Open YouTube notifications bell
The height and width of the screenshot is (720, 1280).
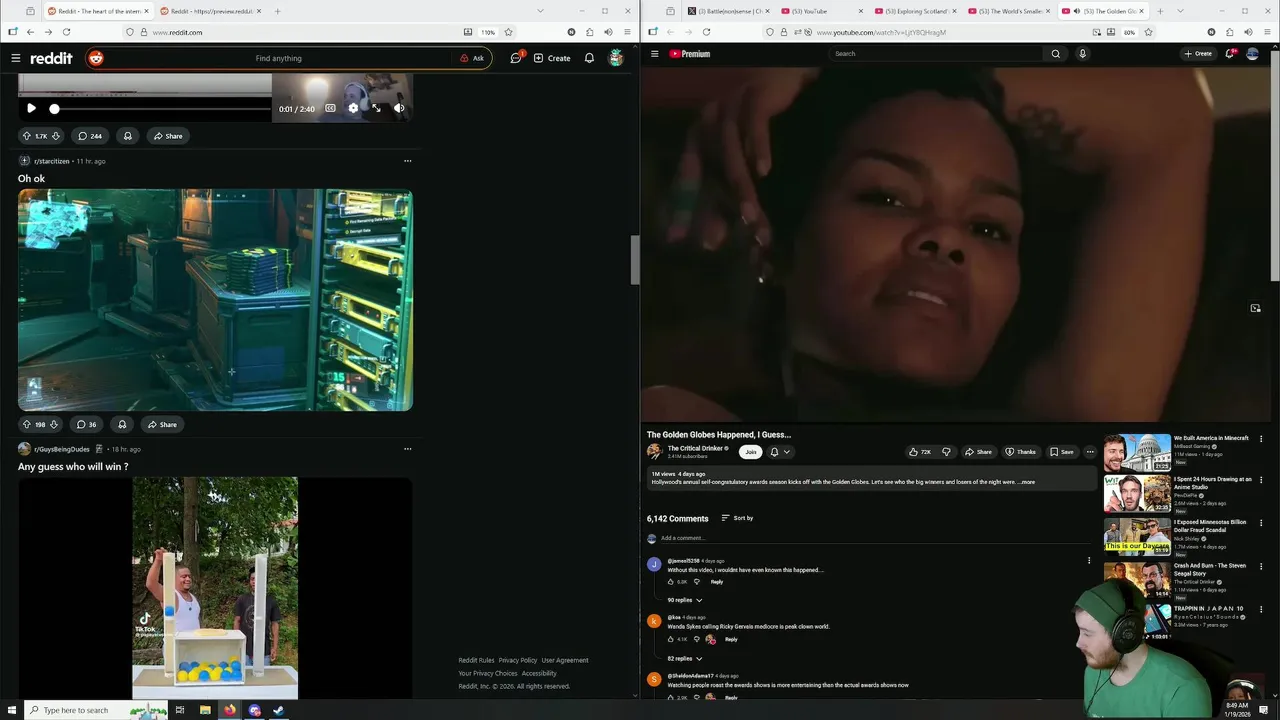point(1230,54)
